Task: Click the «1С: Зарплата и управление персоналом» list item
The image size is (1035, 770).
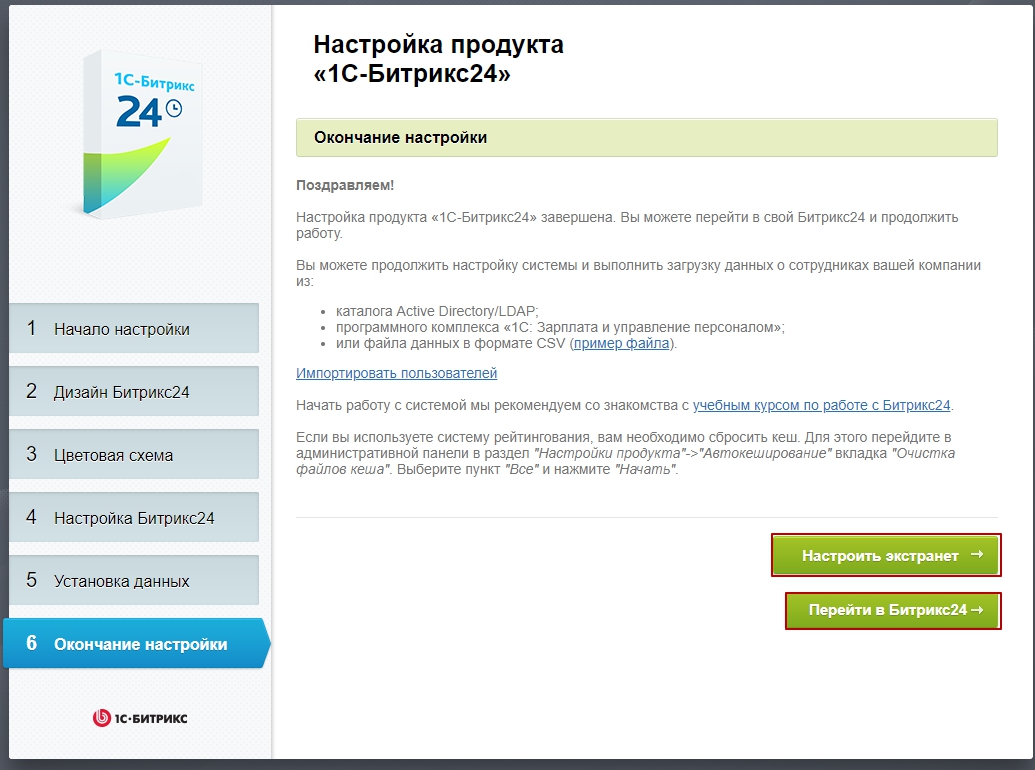Action: (x=560, y=327)
